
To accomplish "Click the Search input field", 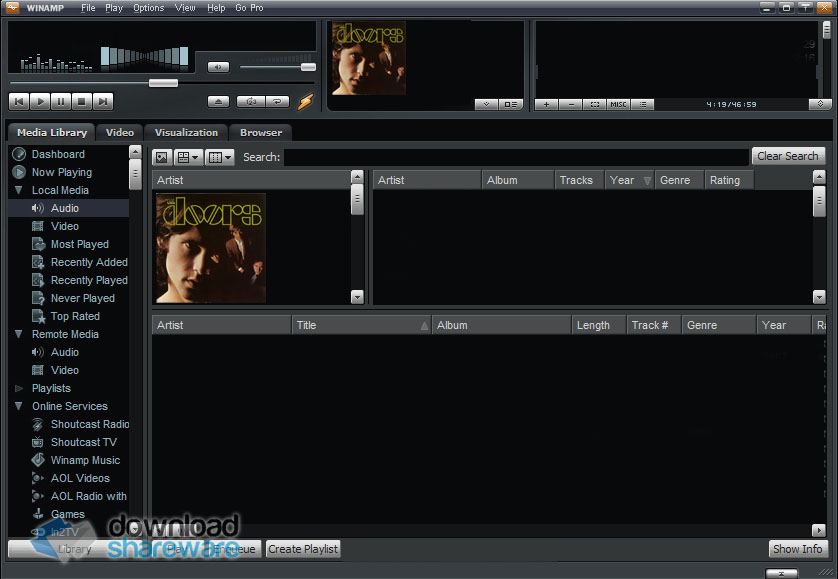I will [x=516, y=157].
